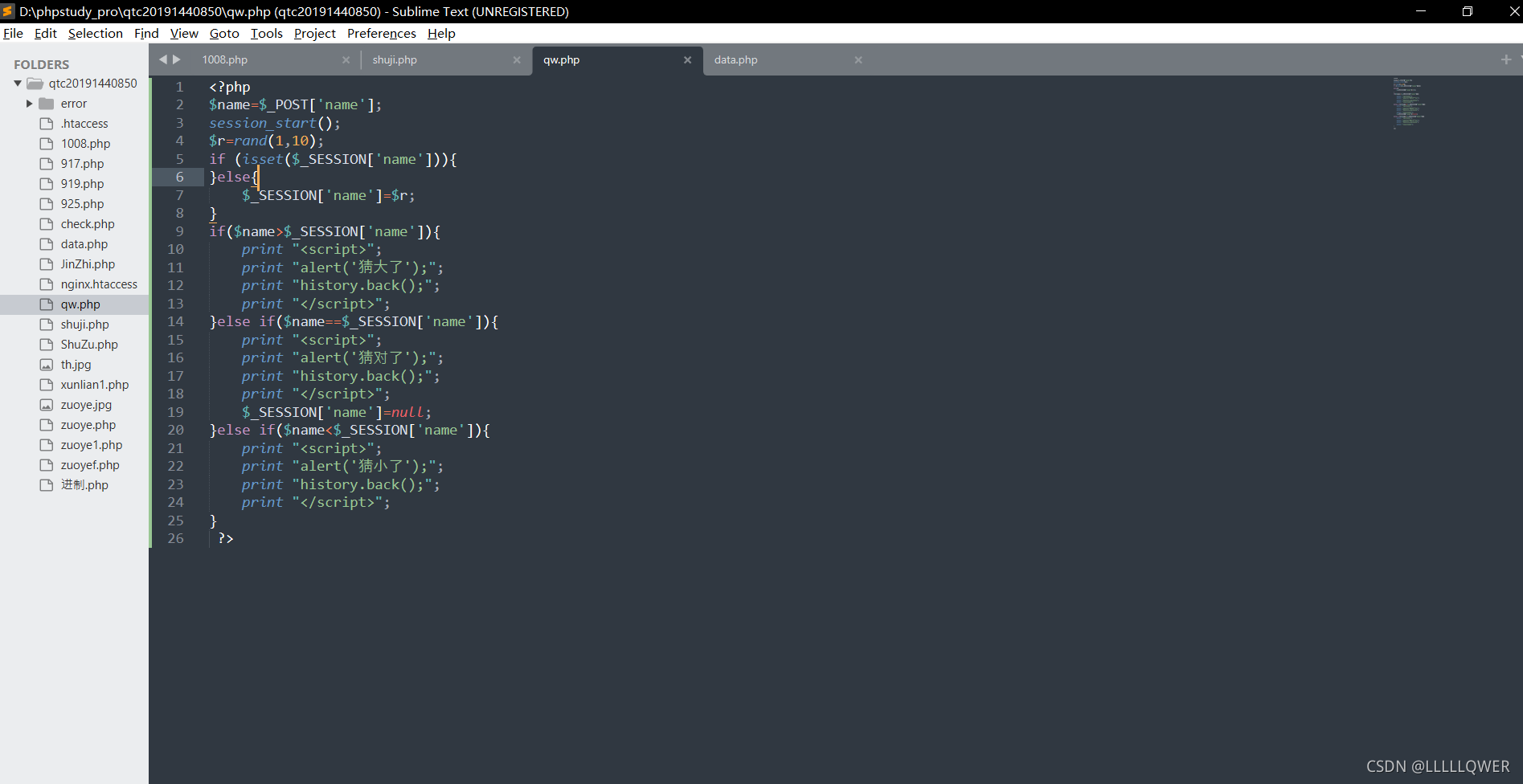This screenshot has width=1523, height=784.
Task: Open zuoye1.php in the sidebar
Action: point(92,445)
